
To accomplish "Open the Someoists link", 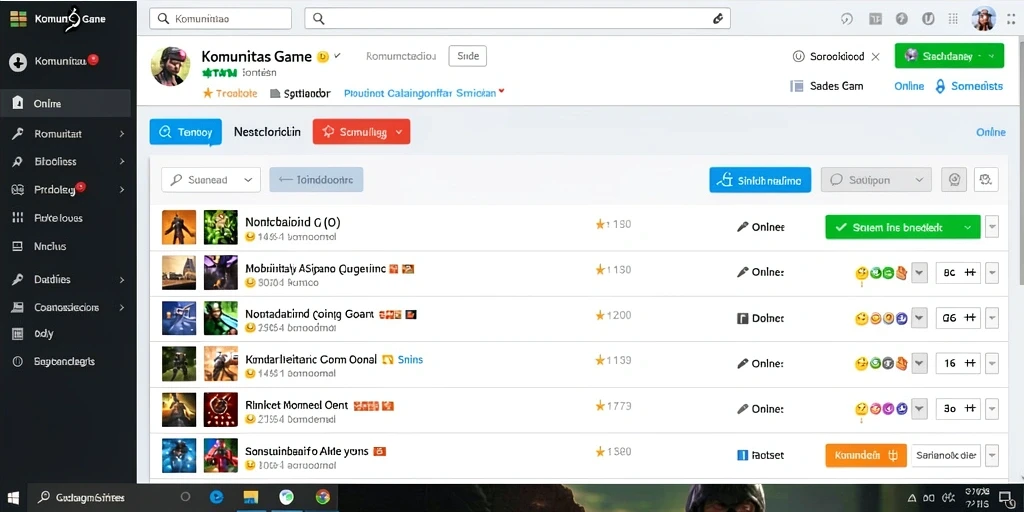I will pos(969,86).
